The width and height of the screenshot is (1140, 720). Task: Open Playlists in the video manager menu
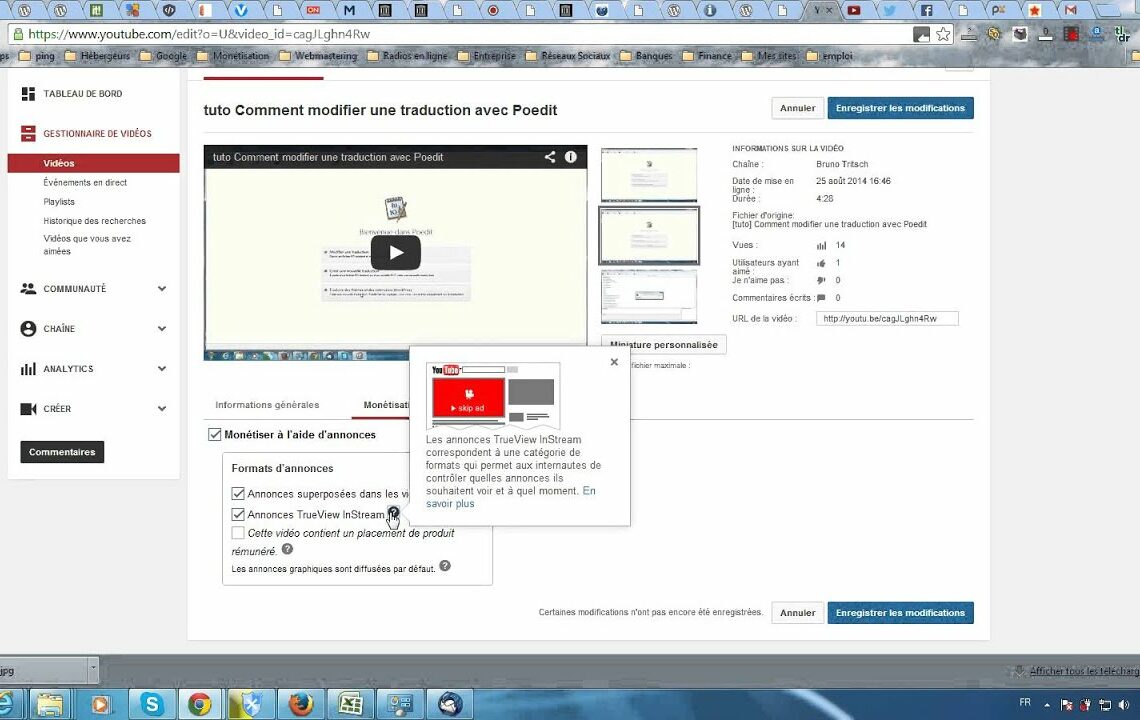click(59, 202)
